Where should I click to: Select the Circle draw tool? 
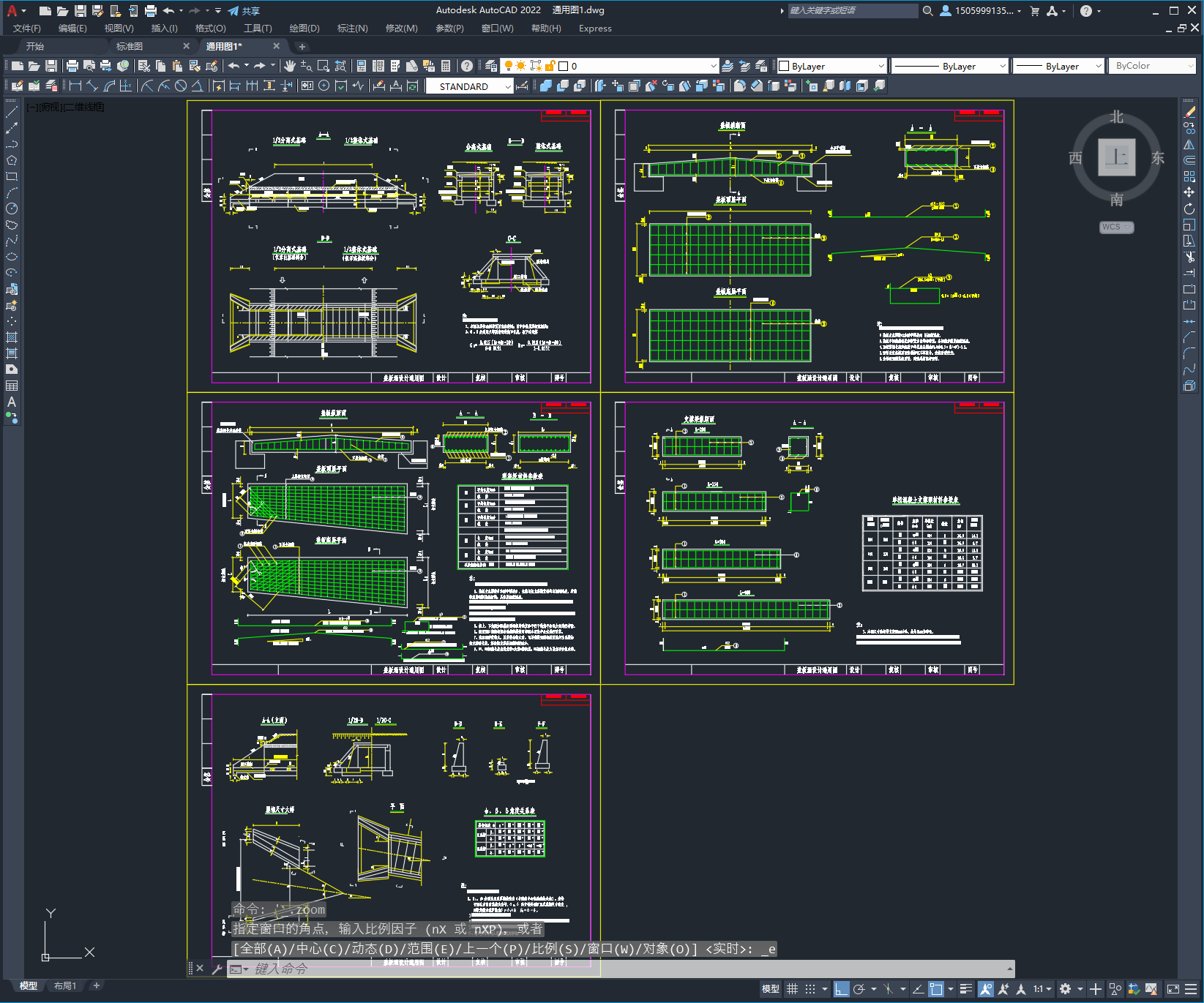[12, 209]
